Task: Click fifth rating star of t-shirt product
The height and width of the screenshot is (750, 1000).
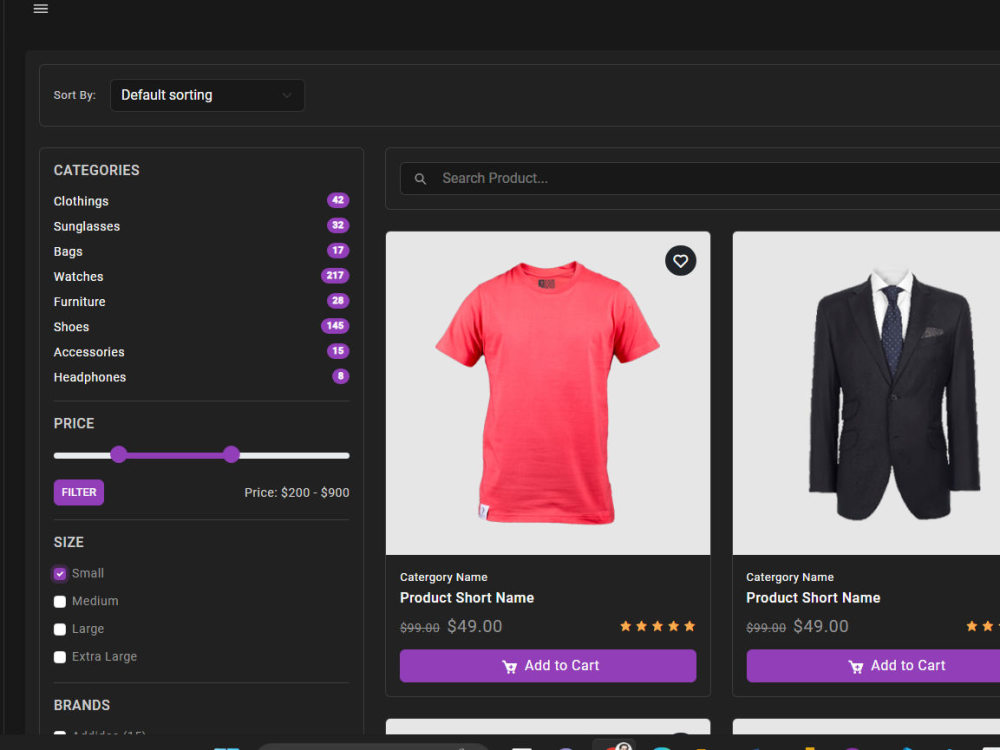Action: [689, 626]
